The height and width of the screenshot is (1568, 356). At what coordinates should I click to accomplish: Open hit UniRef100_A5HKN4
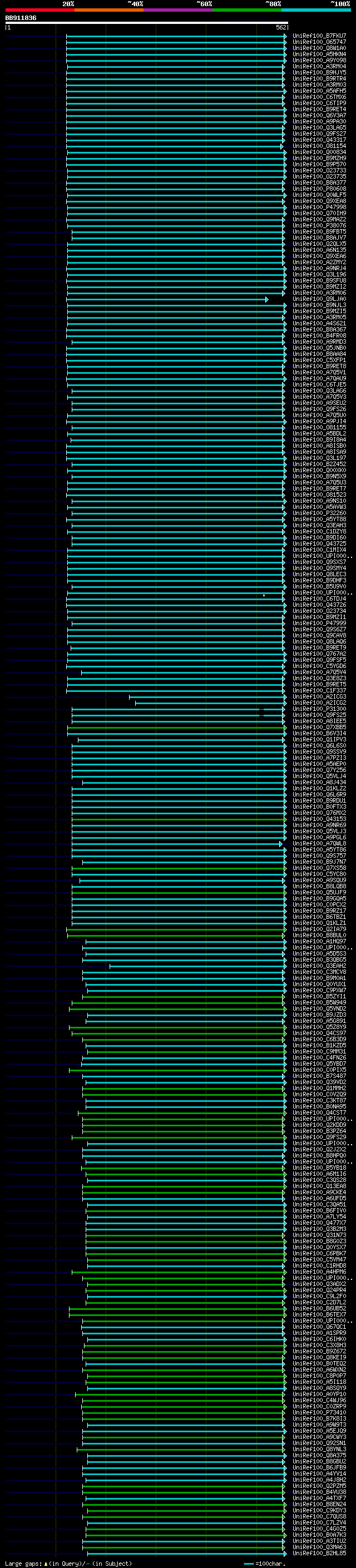[319, 54]
